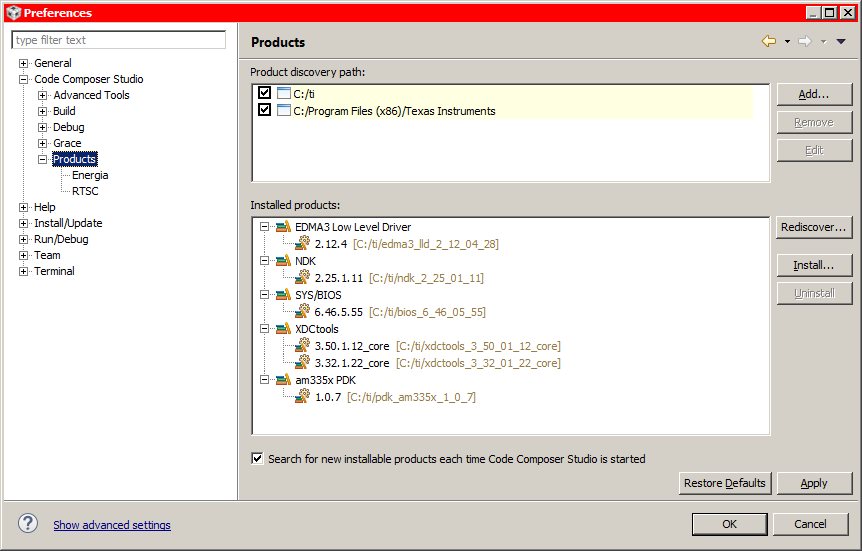Collapse the Code Composer Studio tree node
The height and width of the screenshot is (551, 862).
point(23,79)
